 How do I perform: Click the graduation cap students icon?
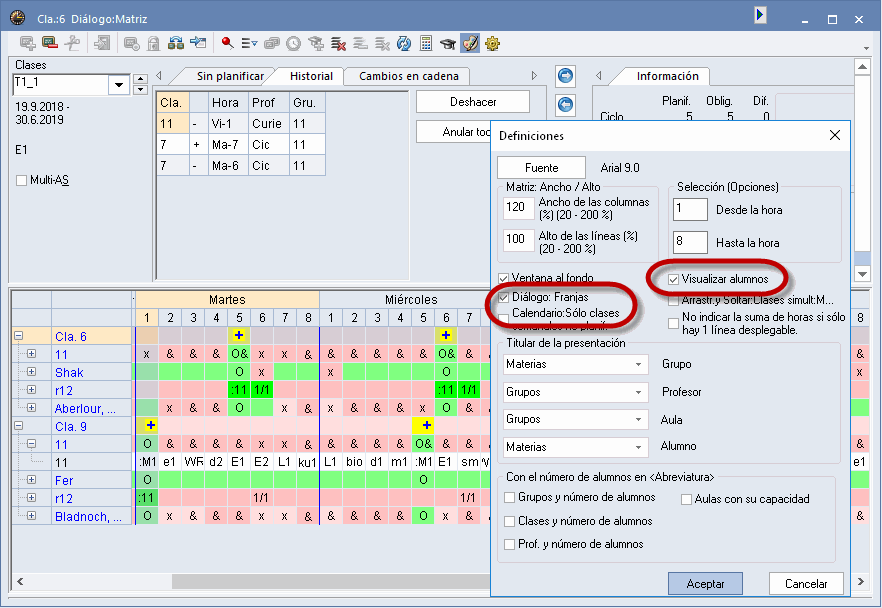pyautogui.click(x=448, y=43)
